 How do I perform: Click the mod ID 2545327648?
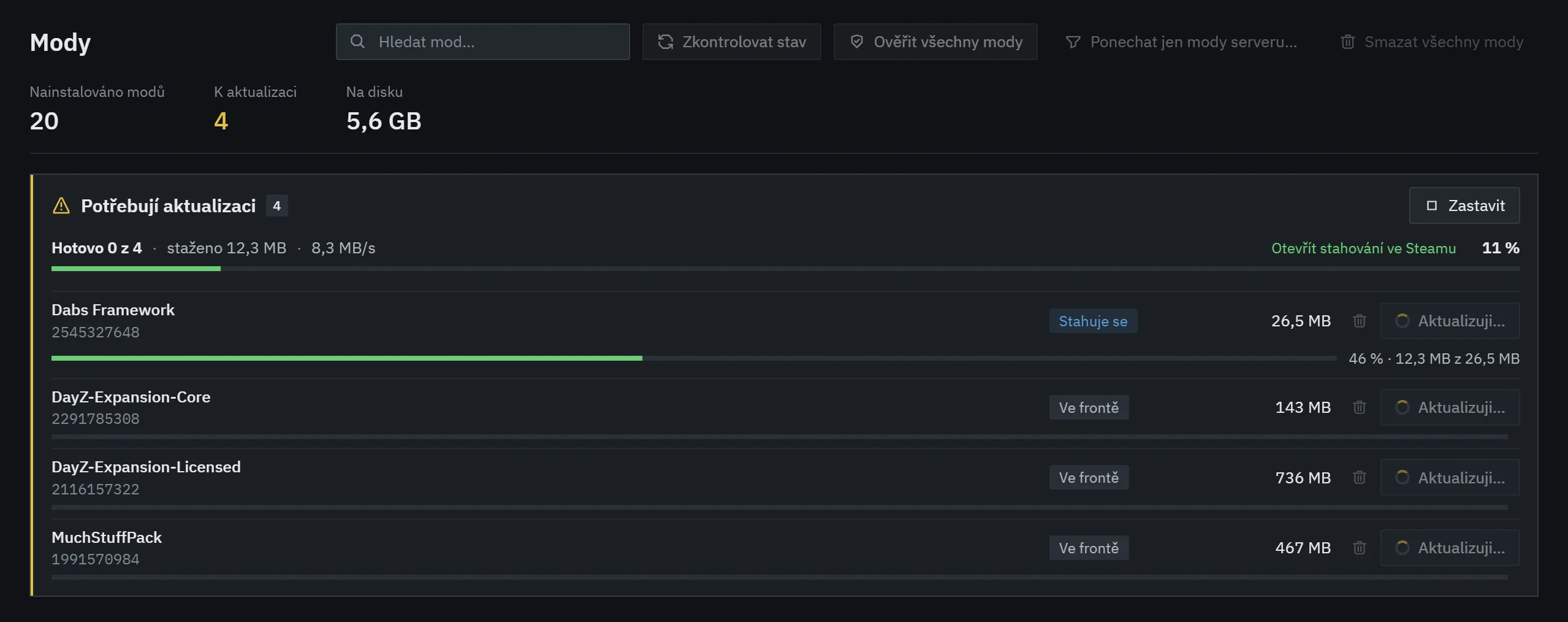(96, 332)
